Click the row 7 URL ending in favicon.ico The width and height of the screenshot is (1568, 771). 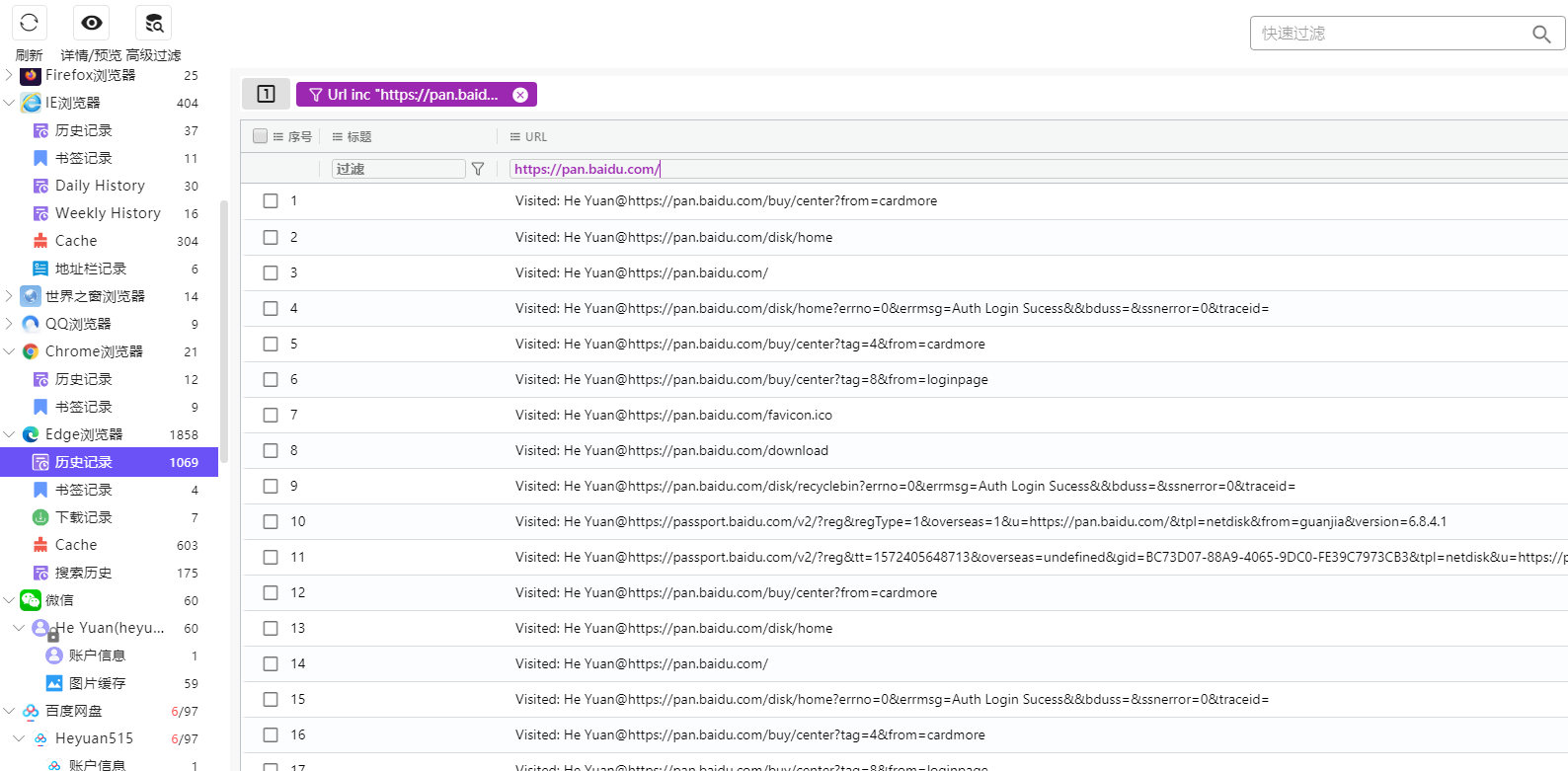pos(673,415)
